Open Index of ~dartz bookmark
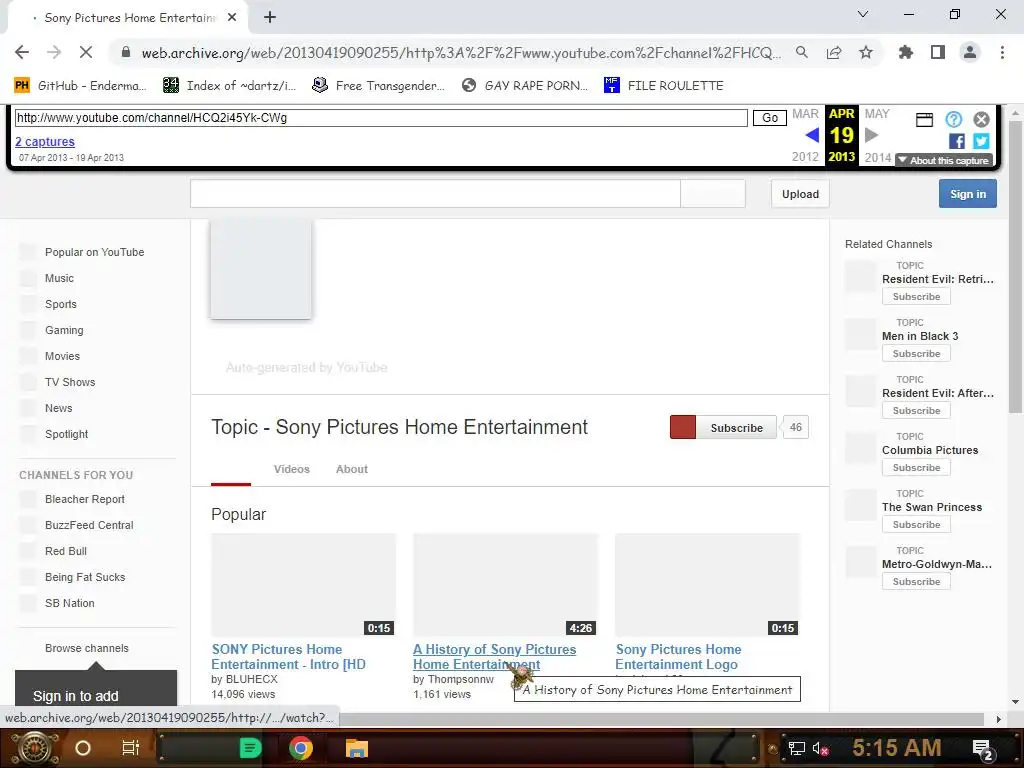Image resolution: width=1024 pixels, height=768 pixels. click(x=229, y=86)
